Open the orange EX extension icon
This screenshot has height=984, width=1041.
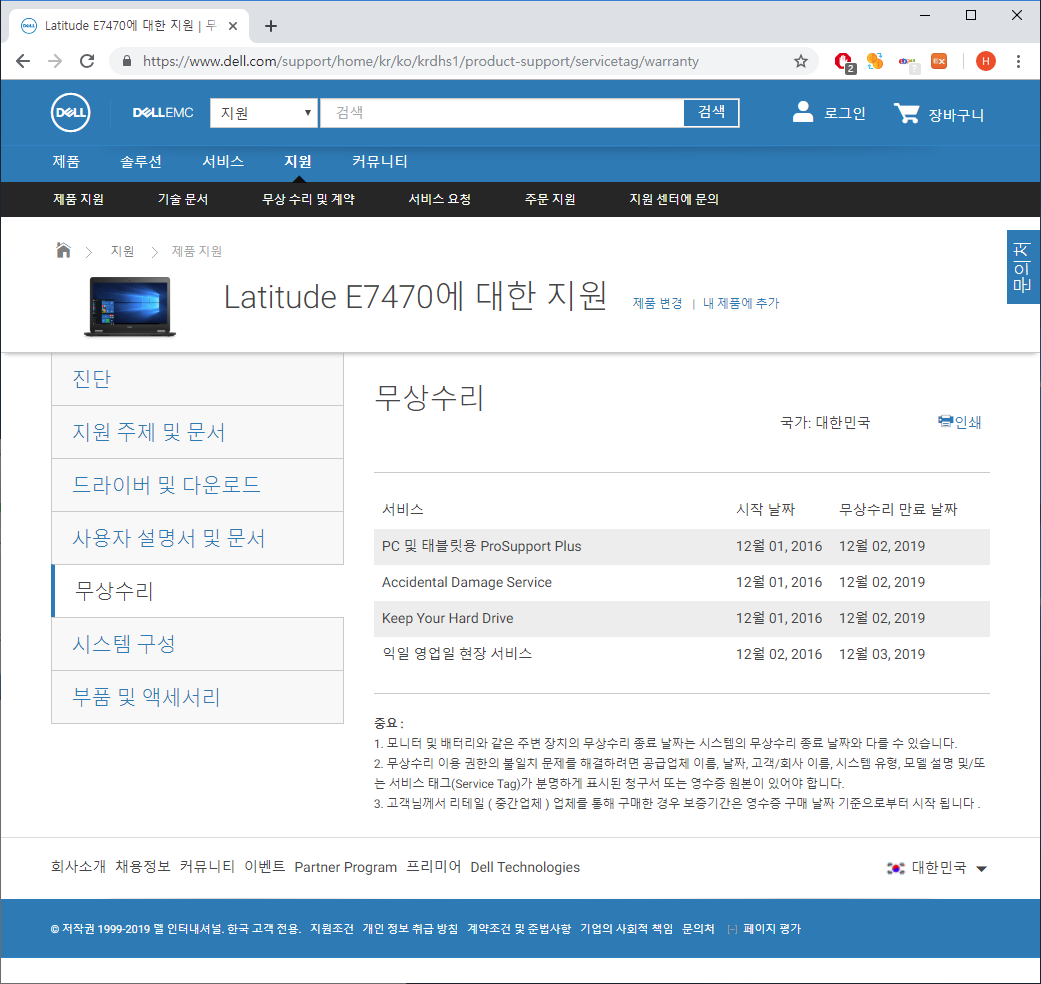click(939, 61)
